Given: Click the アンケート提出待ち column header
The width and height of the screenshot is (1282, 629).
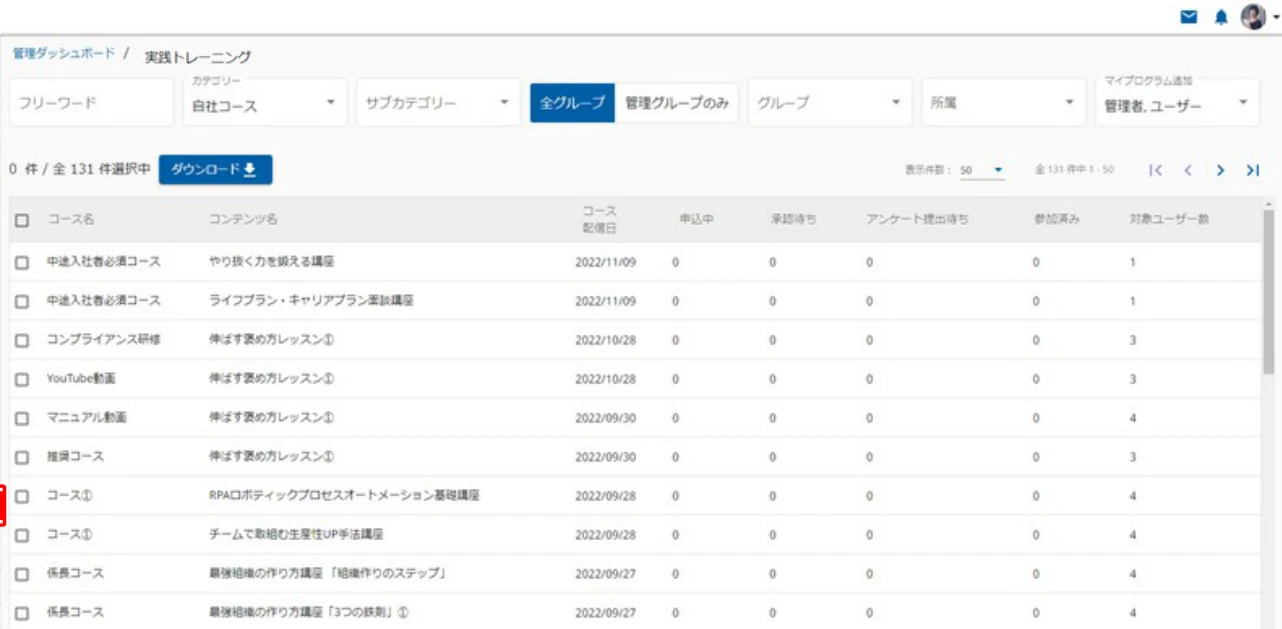Looking at the screenshot, I should point(917,220).
